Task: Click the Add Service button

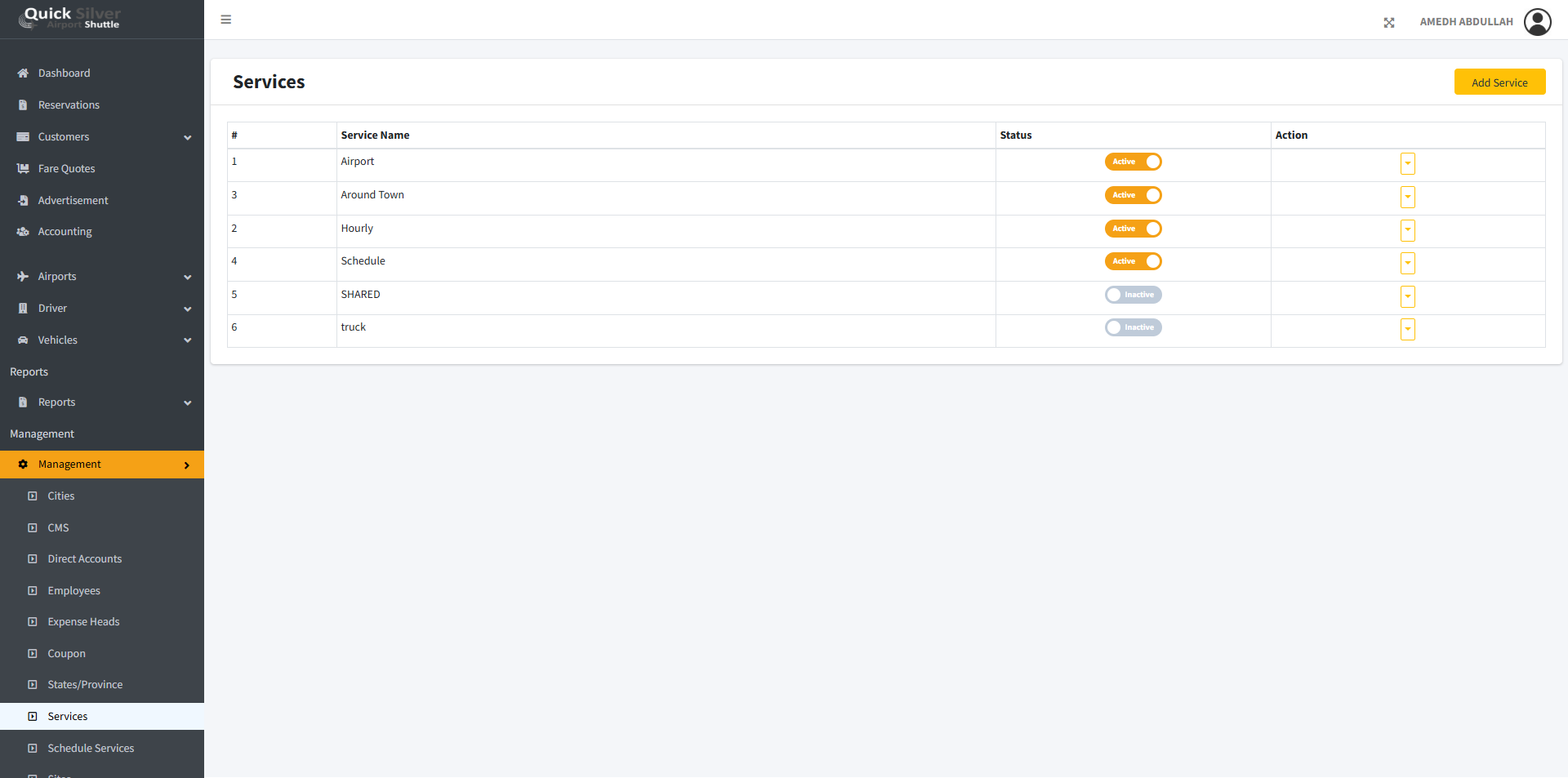Action: coord(1499,82)
